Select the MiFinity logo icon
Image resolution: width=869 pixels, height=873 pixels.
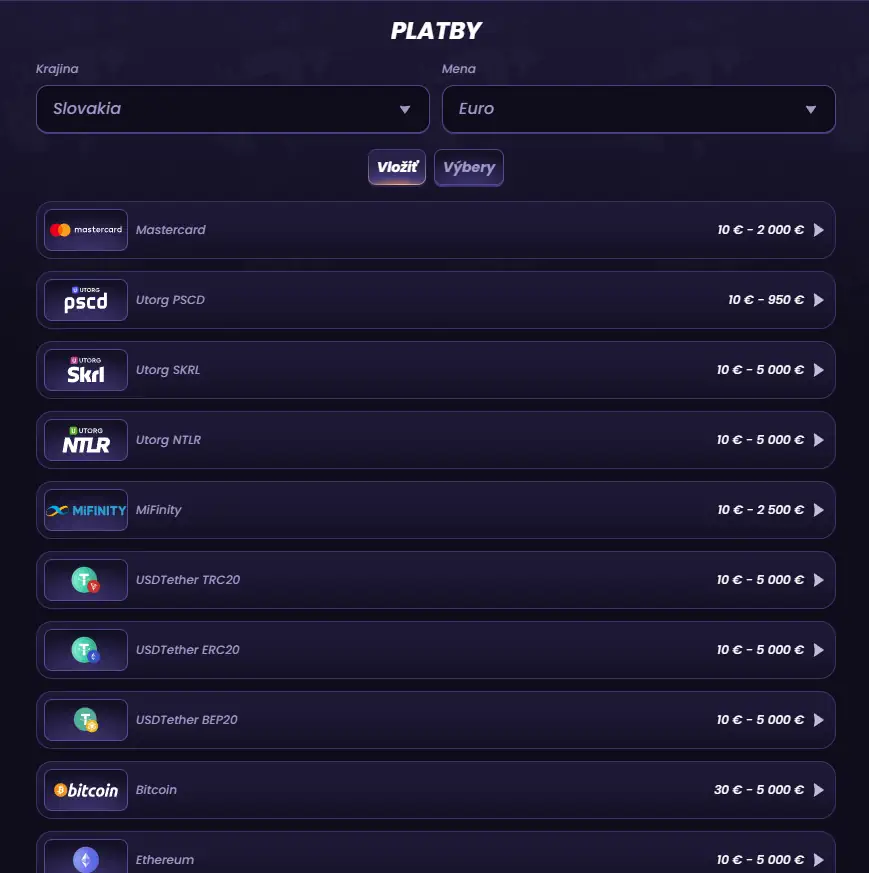86,510
